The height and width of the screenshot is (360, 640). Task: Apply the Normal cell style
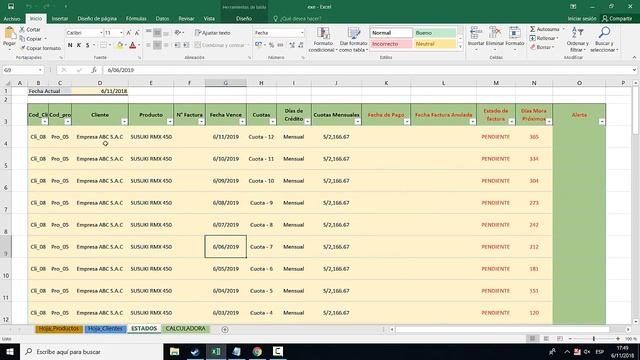click(391, 33)
